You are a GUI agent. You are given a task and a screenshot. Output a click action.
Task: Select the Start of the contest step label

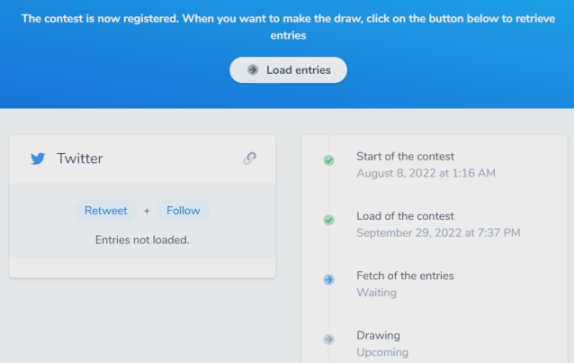coord(405,157)
